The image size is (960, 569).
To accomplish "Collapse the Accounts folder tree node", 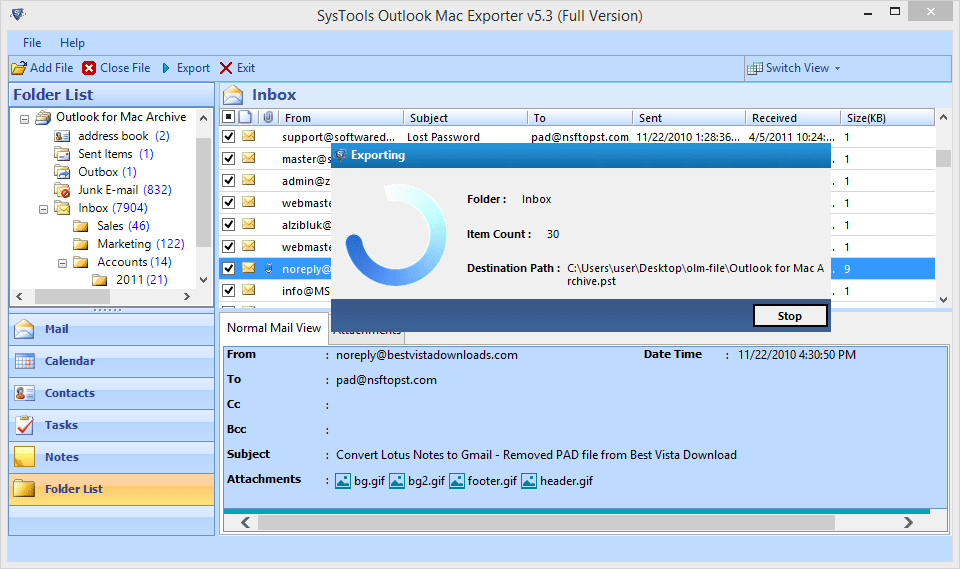I will pos(62,262).
